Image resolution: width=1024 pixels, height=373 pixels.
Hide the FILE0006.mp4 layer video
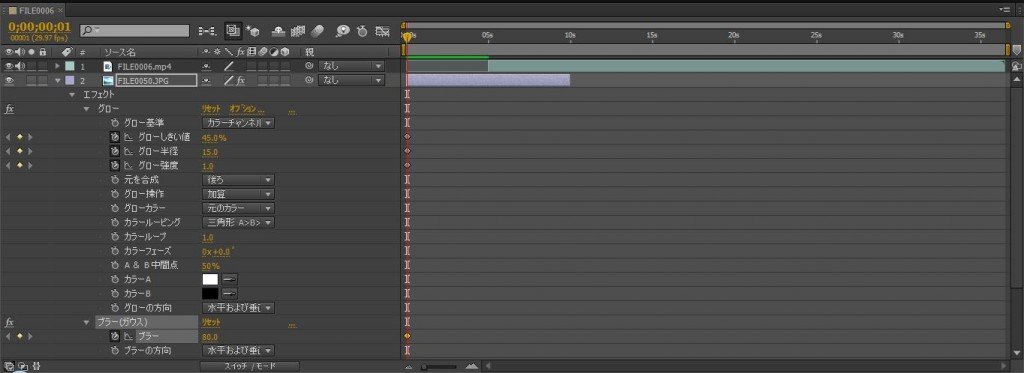[x=9, y=66]
